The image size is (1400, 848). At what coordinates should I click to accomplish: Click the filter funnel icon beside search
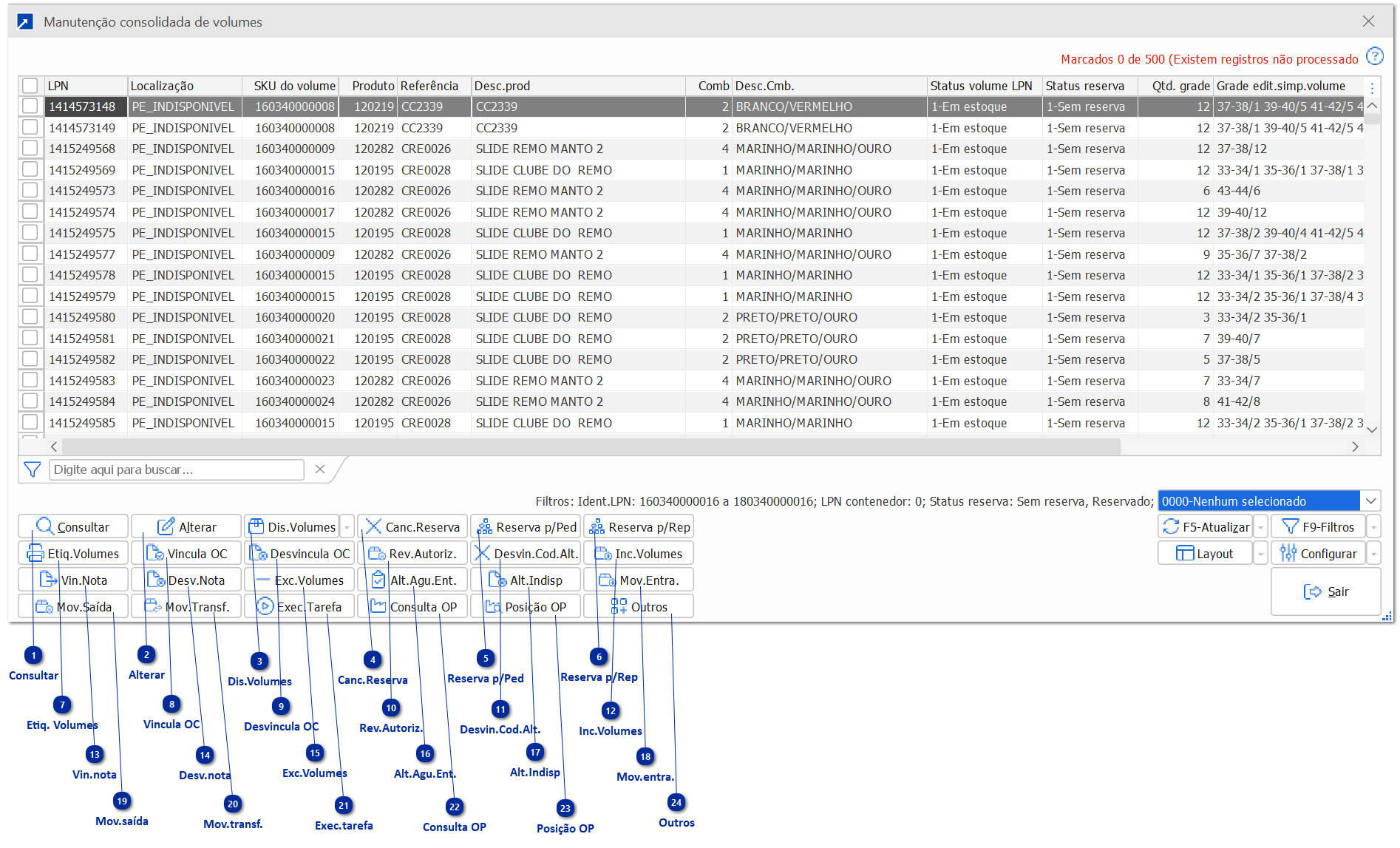[x=33, y=469]
